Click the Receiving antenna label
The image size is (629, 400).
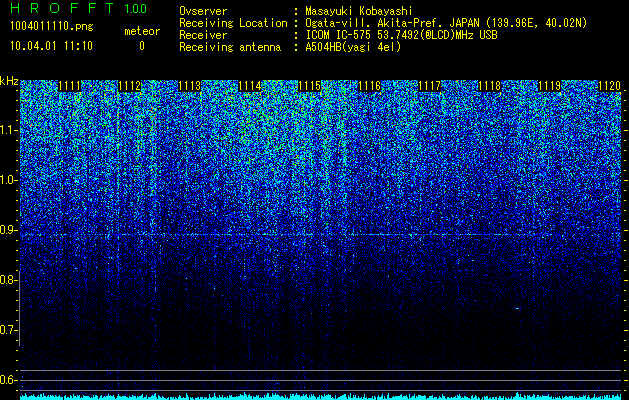[230, 47]
